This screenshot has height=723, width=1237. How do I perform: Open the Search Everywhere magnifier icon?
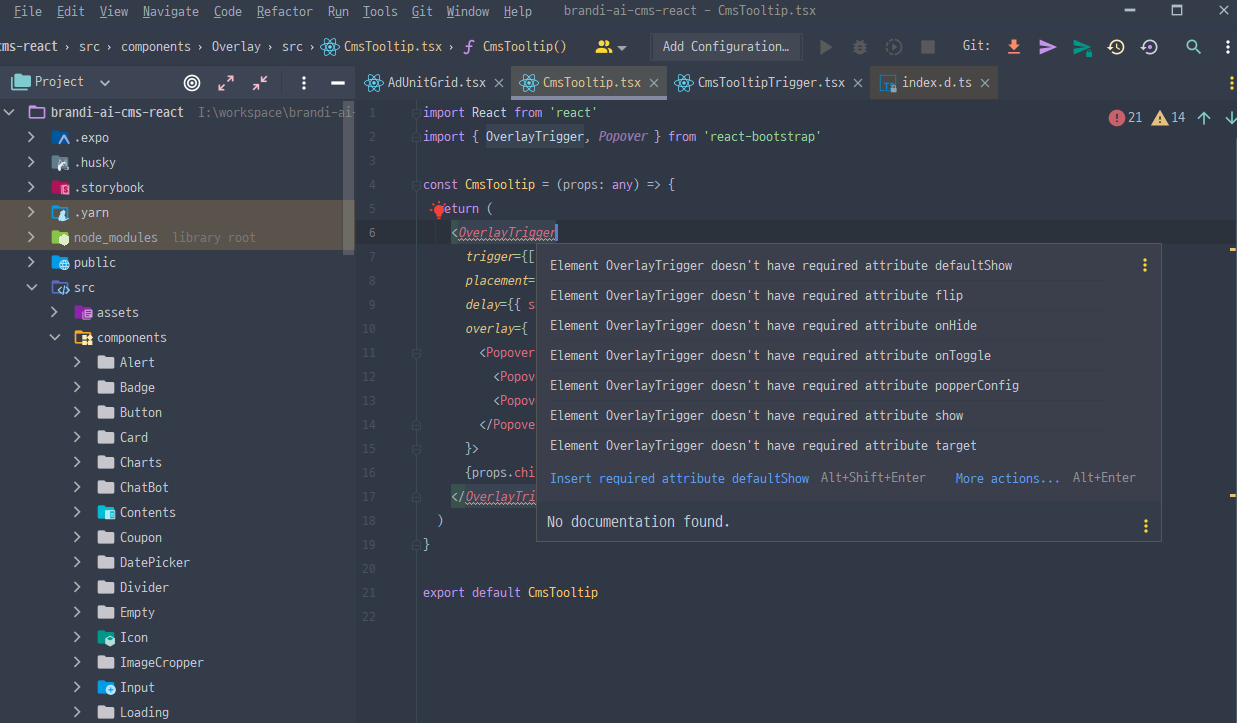click(1193, 45)
